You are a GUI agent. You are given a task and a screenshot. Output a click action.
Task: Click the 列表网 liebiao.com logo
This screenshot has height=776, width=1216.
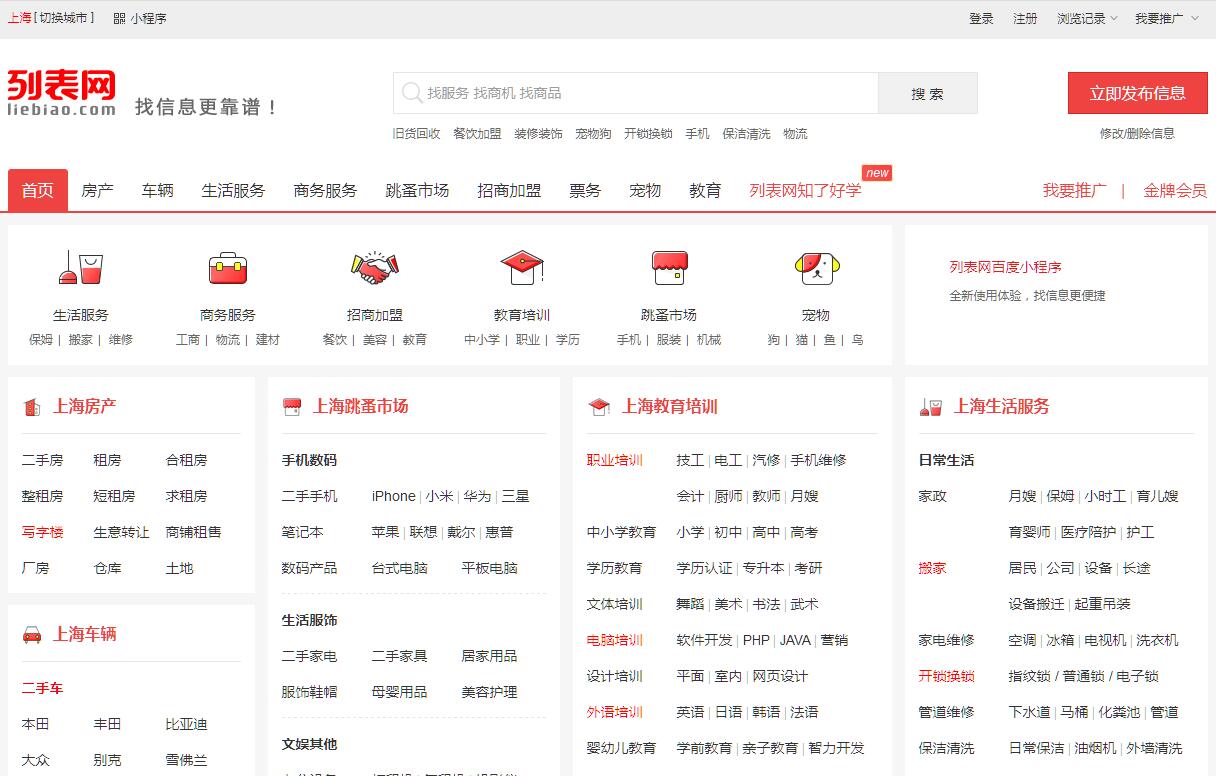tap(62, 93)
